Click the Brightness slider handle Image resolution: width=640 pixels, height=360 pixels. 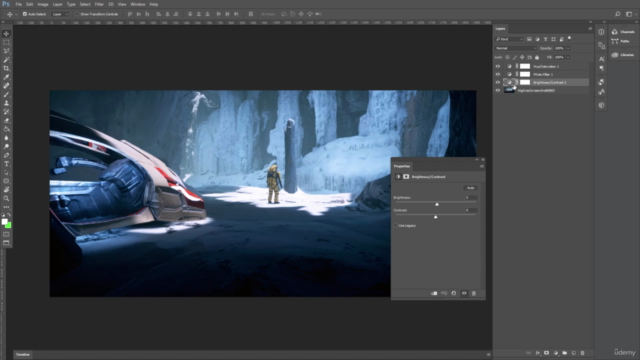(x=437, y=204)
